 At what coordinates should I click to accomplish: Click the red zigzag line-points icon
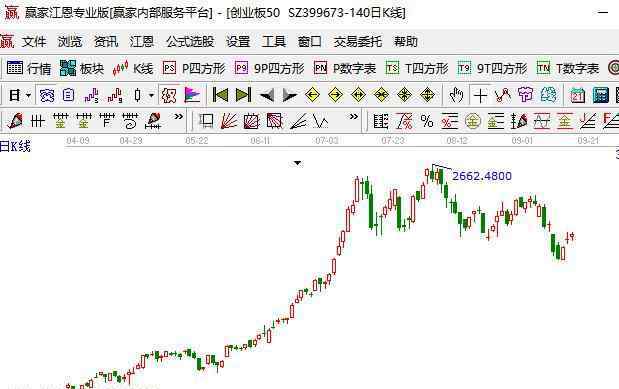[x=503, y=95]
